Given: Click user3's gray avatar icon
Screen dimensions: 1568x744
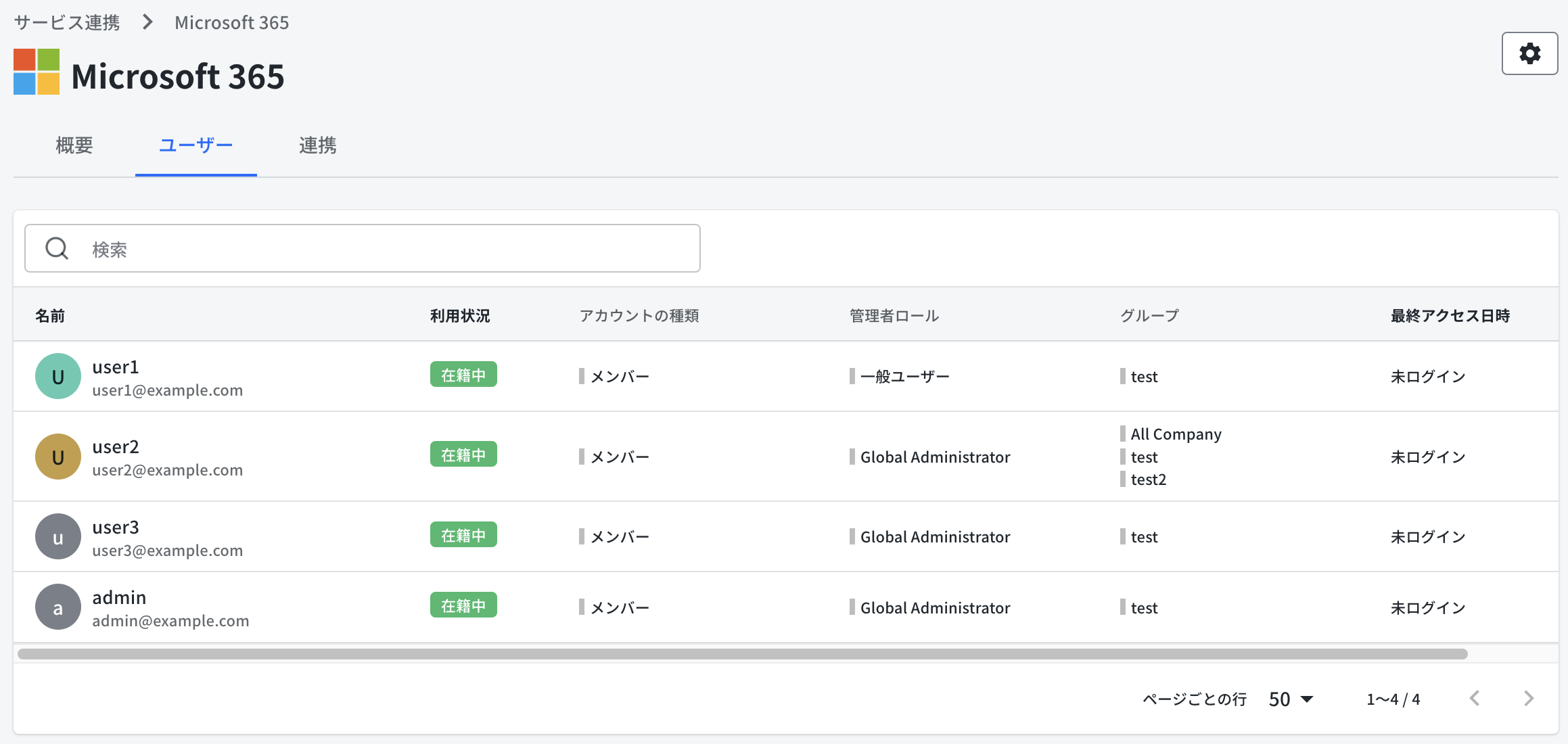Looking at the screenshot, I should tap(58, 537).
